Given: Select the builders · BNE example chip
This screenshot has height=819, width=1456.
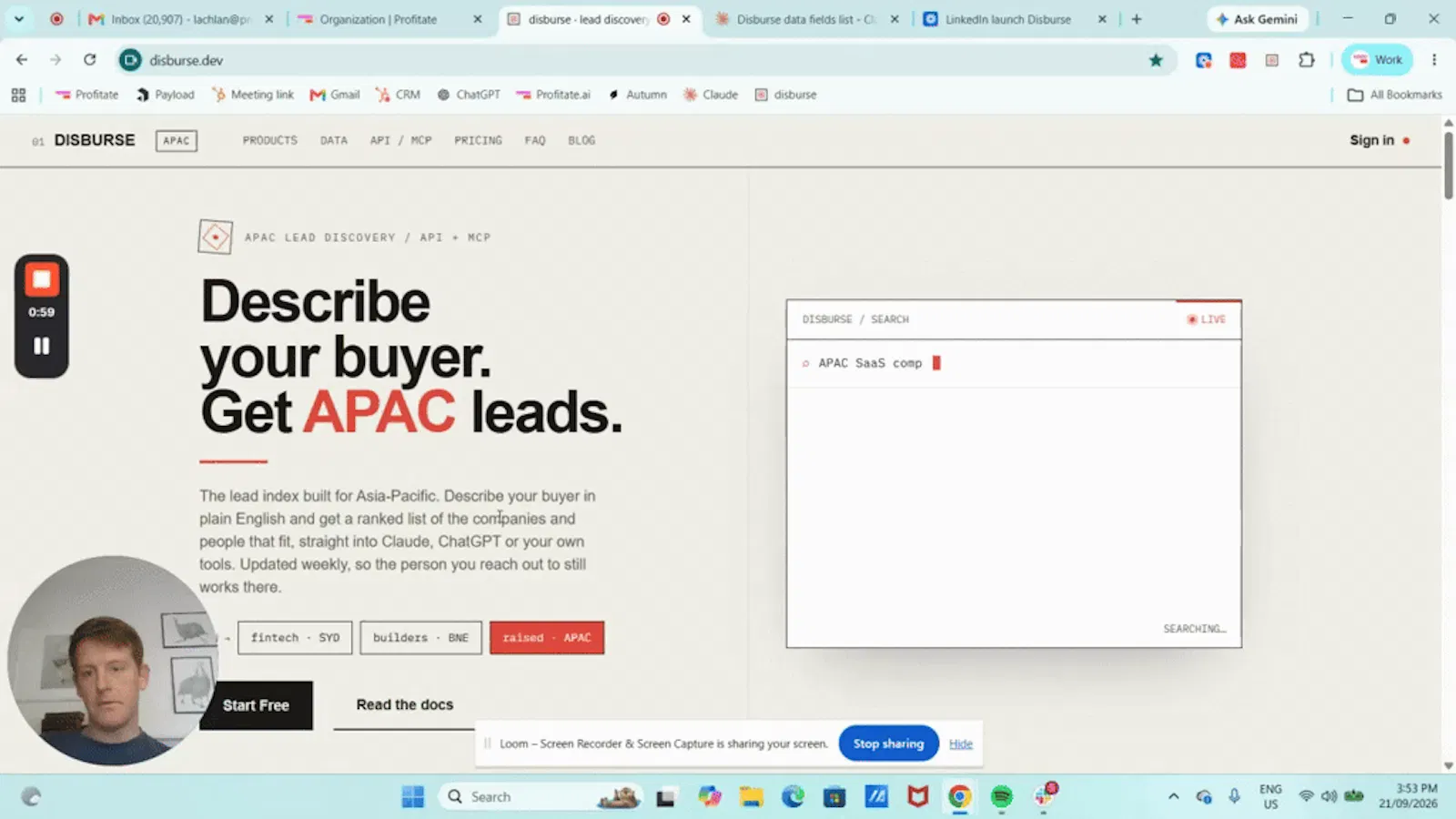Looking at the screenshot, I should [x=420, y=638].
